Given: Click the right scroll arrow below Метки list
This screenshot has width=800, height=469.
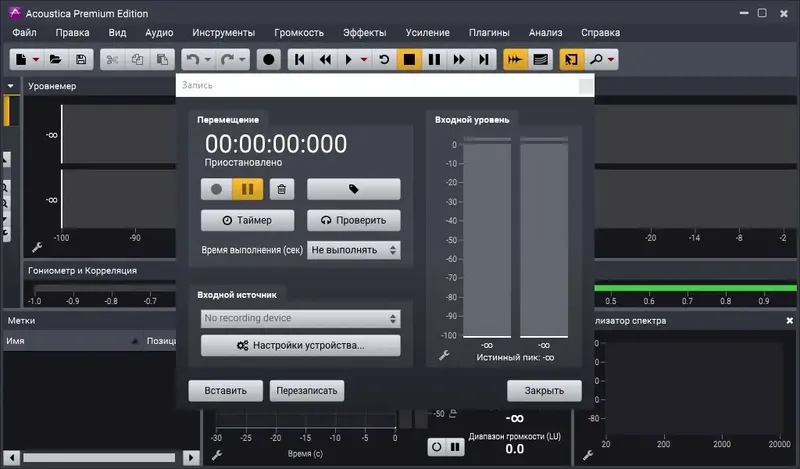Looking at the screenshot, I should pyautogui.click(x=191, y=458).
